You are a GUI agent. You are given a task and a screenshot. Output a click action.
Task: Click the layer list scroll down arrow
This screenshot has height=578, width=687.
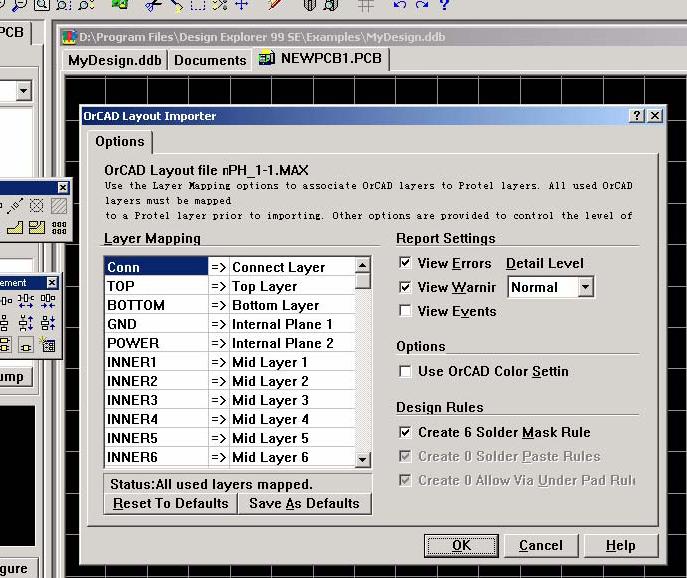point(362,459)
